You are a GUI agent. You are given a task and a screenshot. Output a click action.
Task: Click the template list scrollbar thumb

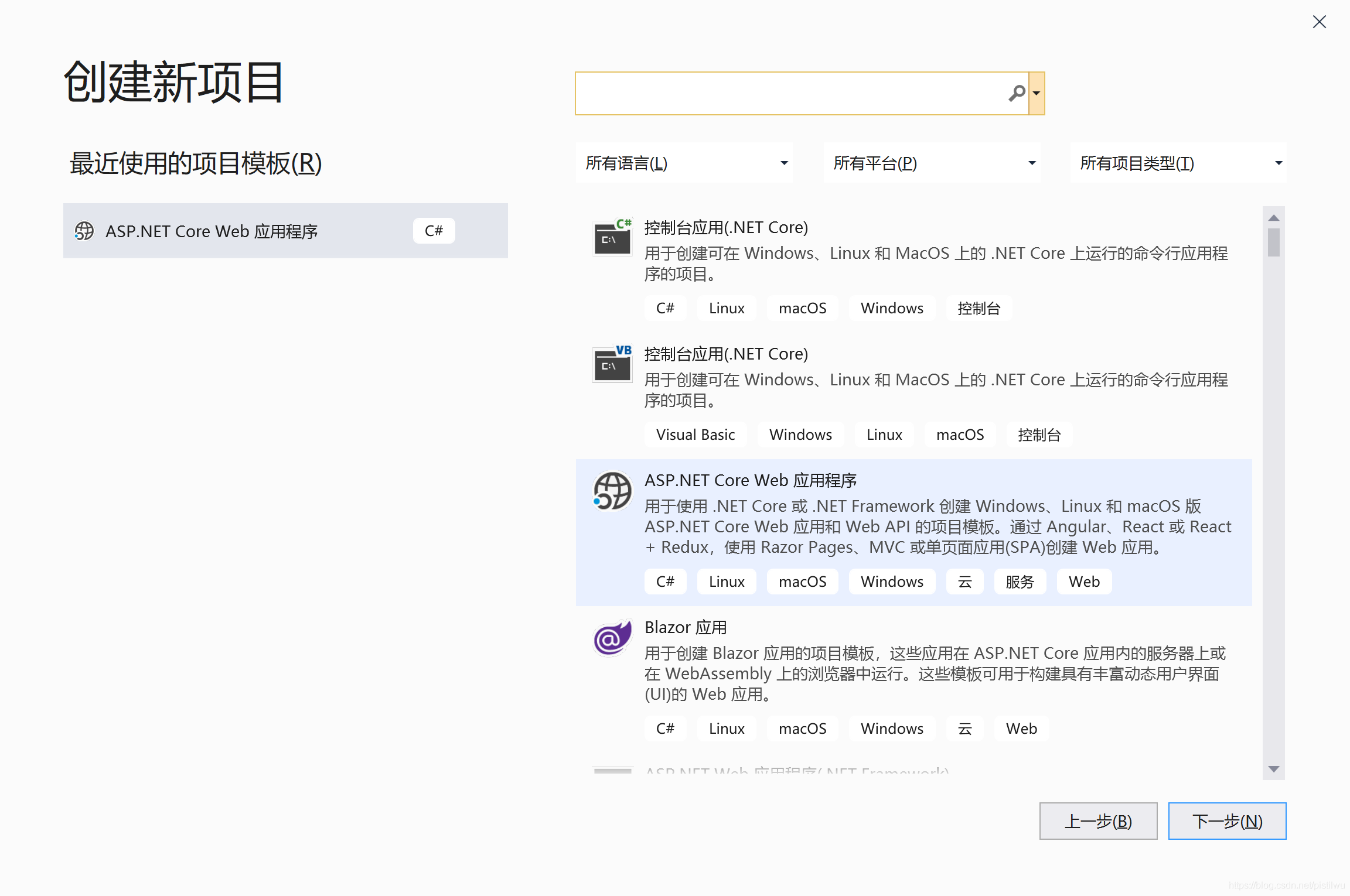click(x=1273, y=242)
